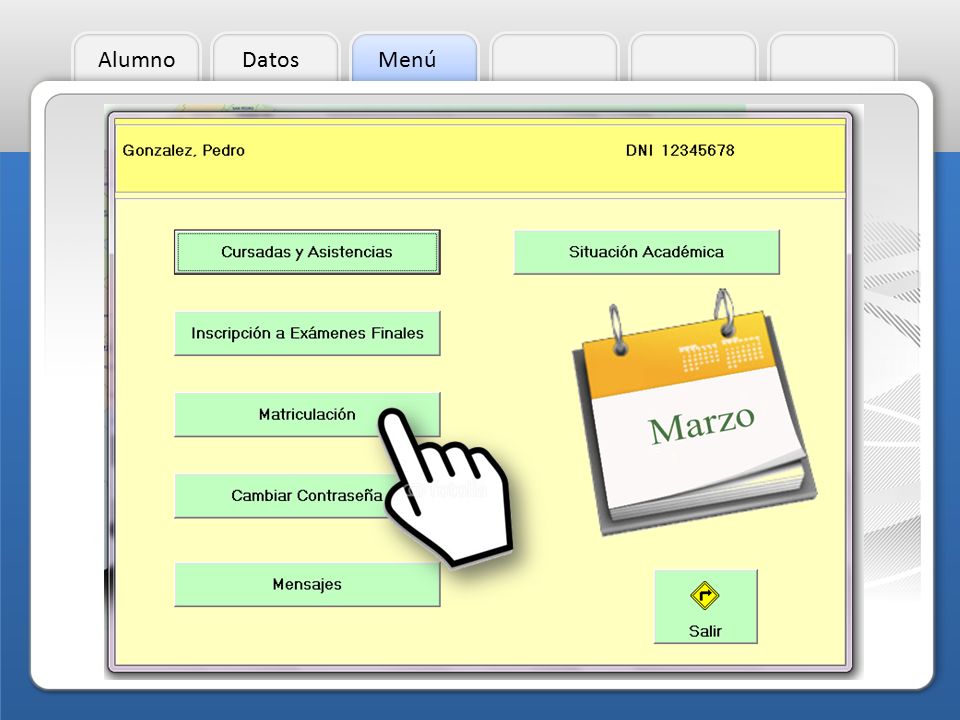
Task: Select the Matriculación button
Action: pos(307,414)
